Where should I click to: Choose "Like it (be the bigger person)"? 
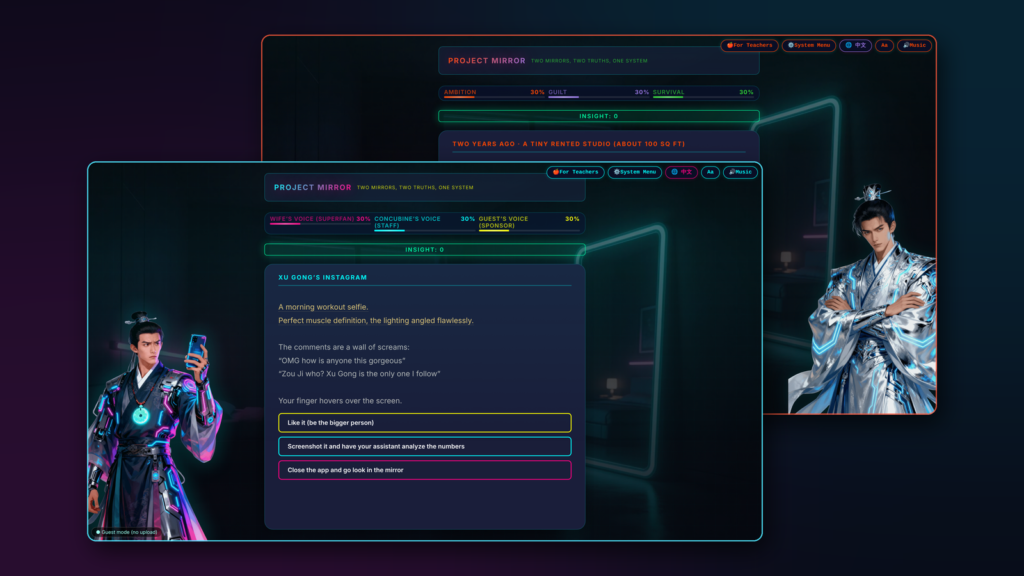pyautogui.click(x=424, y=423)
